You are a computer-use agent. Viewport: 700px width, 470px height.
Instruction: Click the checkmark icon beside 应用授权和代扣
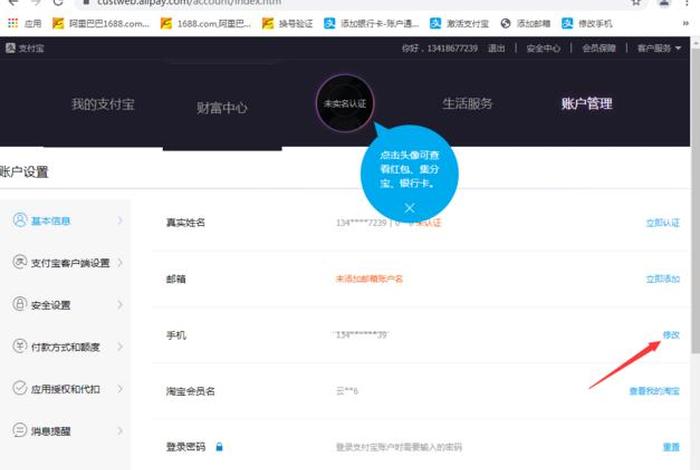pyautogui.click(x=20, y=387)
